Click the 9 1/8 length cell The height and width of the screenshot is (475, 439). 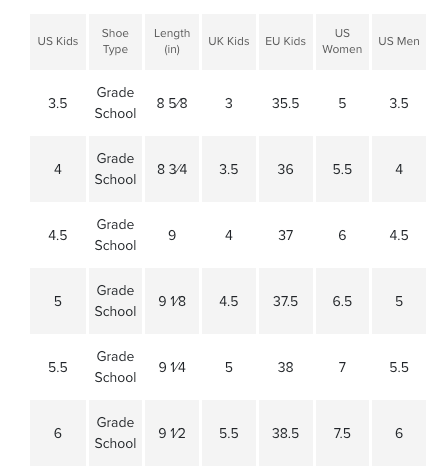click(172, 301)
